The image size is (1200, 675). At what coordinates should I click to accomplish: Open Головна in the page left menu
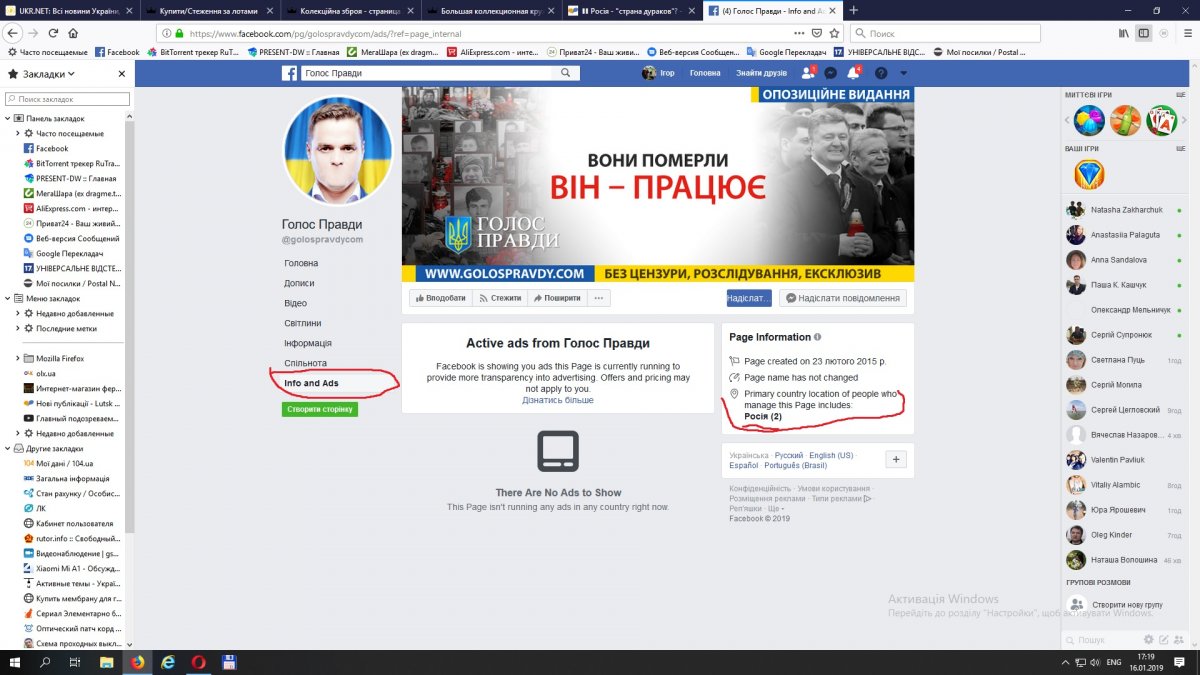pyautogui.click(x=301, y=263)
